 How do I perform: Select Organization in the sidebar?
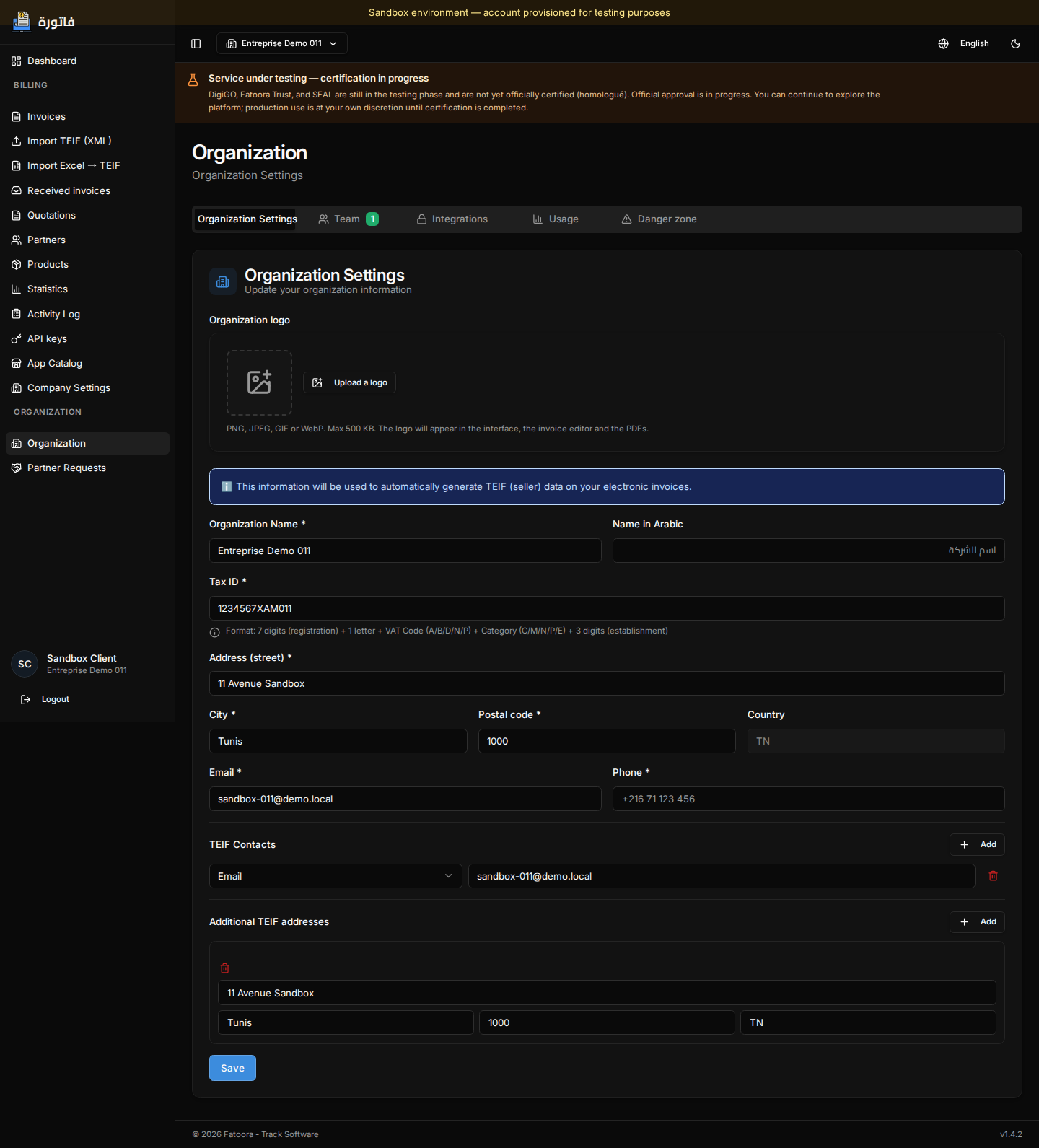87,443
